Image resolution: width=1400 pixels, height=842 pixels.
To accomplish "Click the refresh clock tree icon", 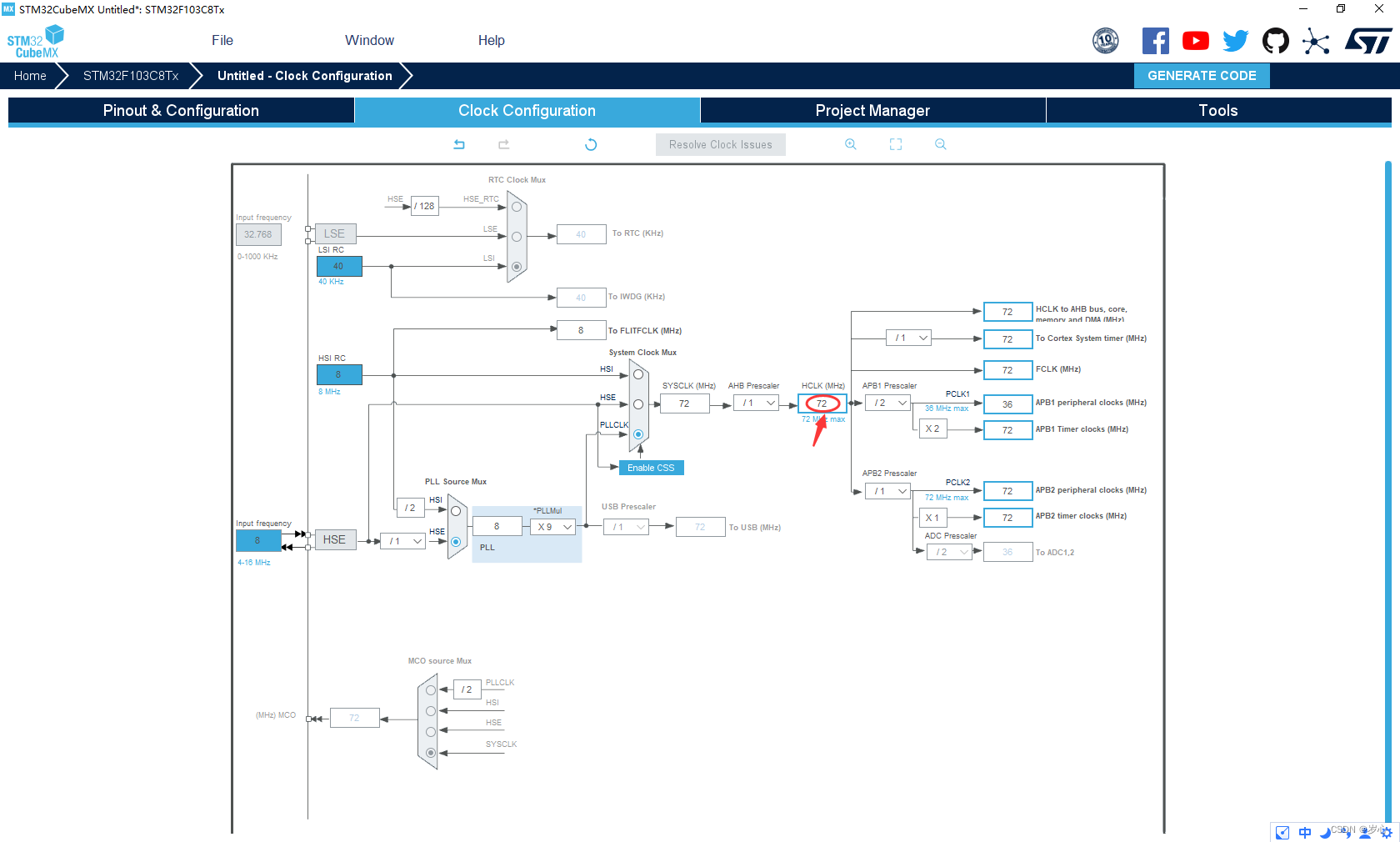I will click(591, 144).
